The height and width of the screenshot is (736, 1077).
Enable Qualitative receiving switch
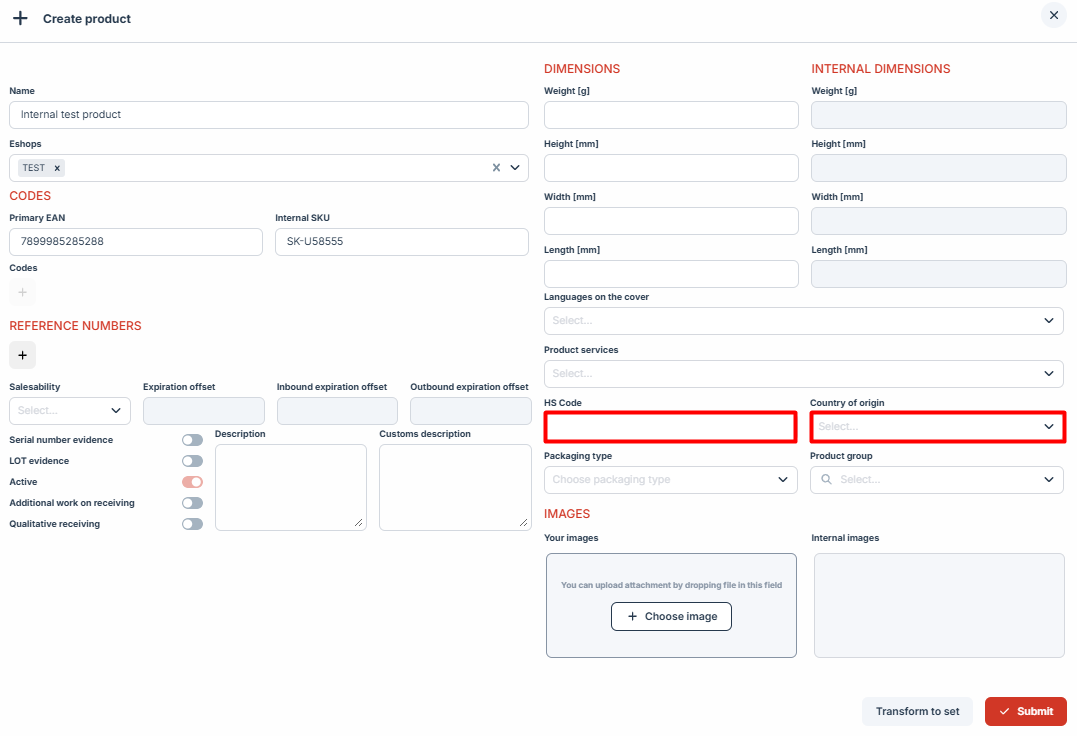[192, 524]
